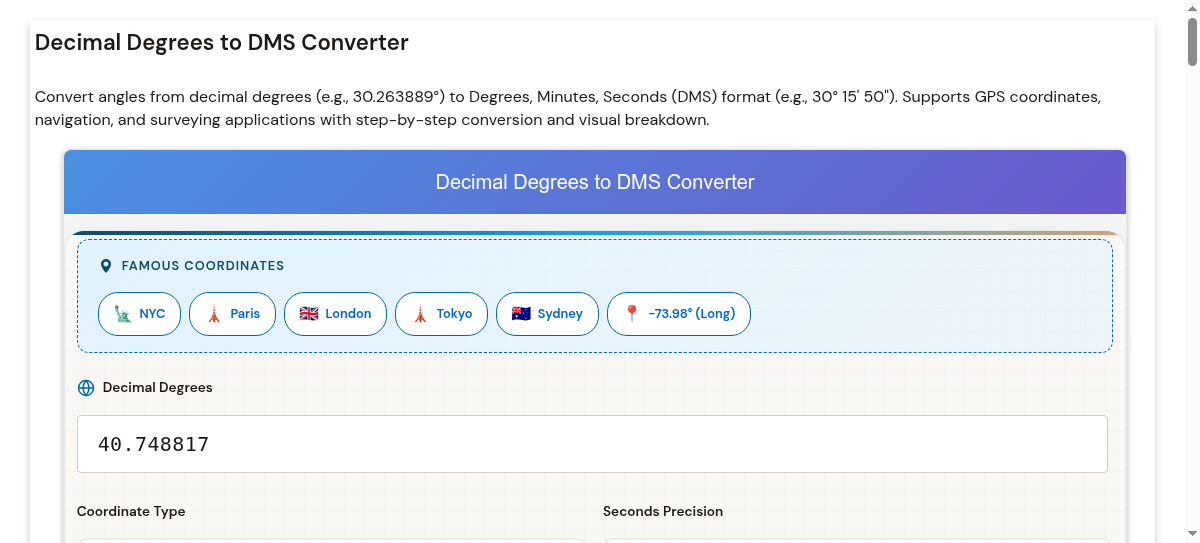Screen dimensions: 1200x543
Task: Load the NYC preset by its text label
Action: pos(152,314)
